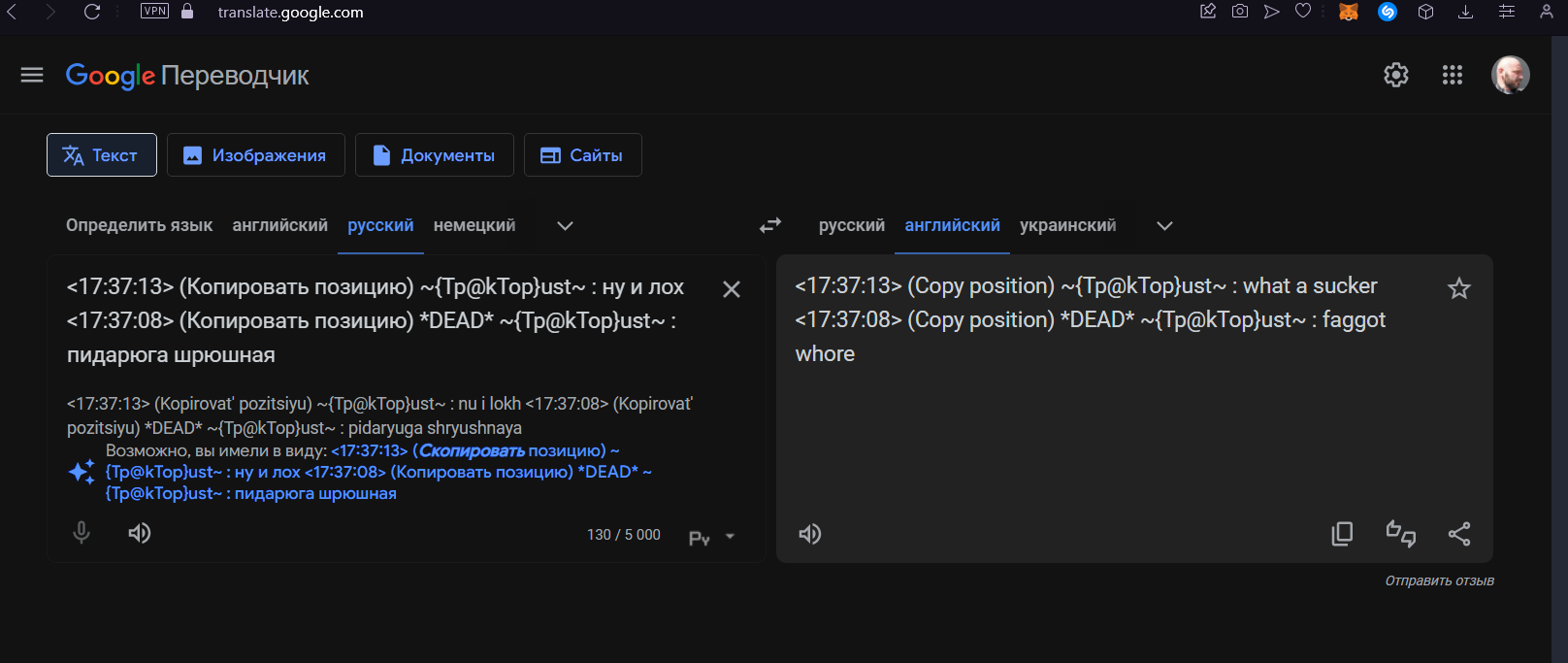Click the swap languages arrows icon
The width and height of the screenshot is (1568, 663).
pos(770,225)
